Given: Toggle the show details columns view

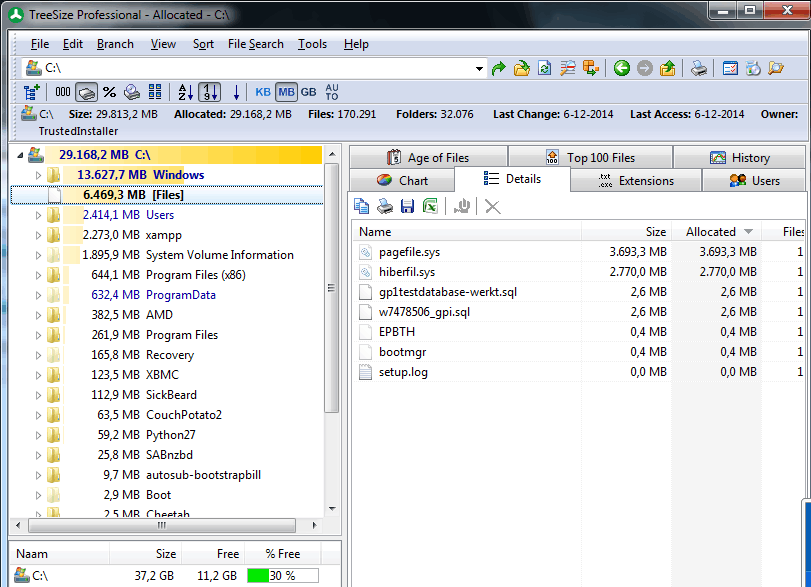Looking at the screenshot, I should pos(155,92).
